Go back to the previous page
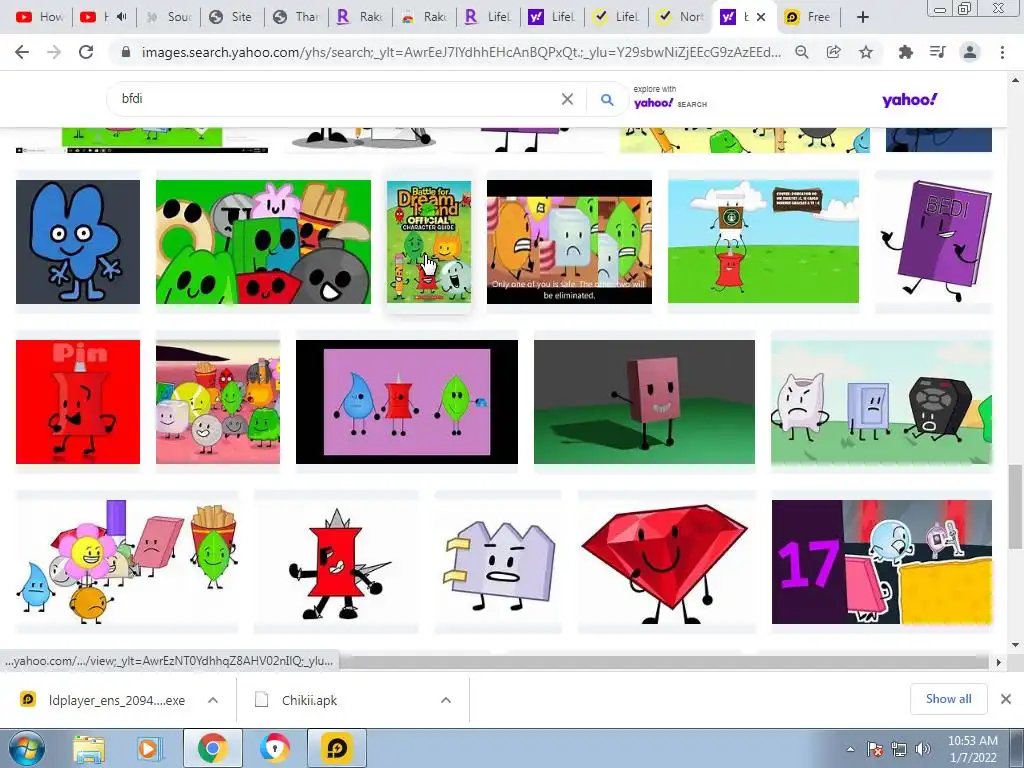Viewport: 1024px width, 768px height. (22, 52)
